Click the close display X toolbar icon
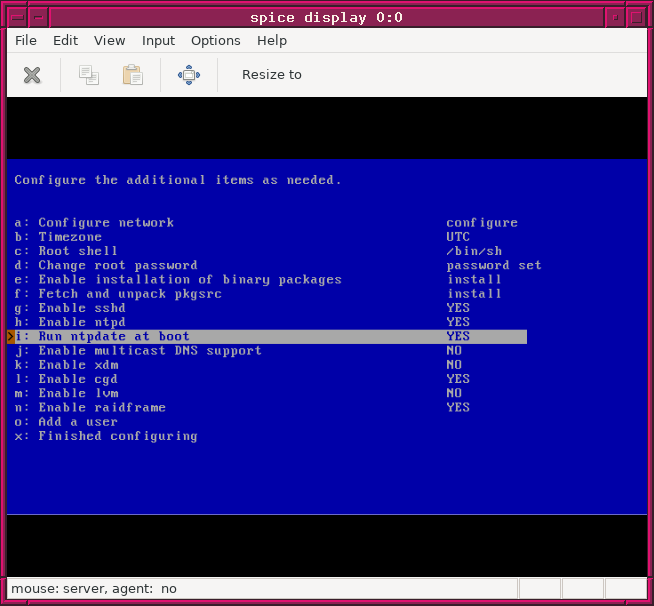 click(32, 75)
